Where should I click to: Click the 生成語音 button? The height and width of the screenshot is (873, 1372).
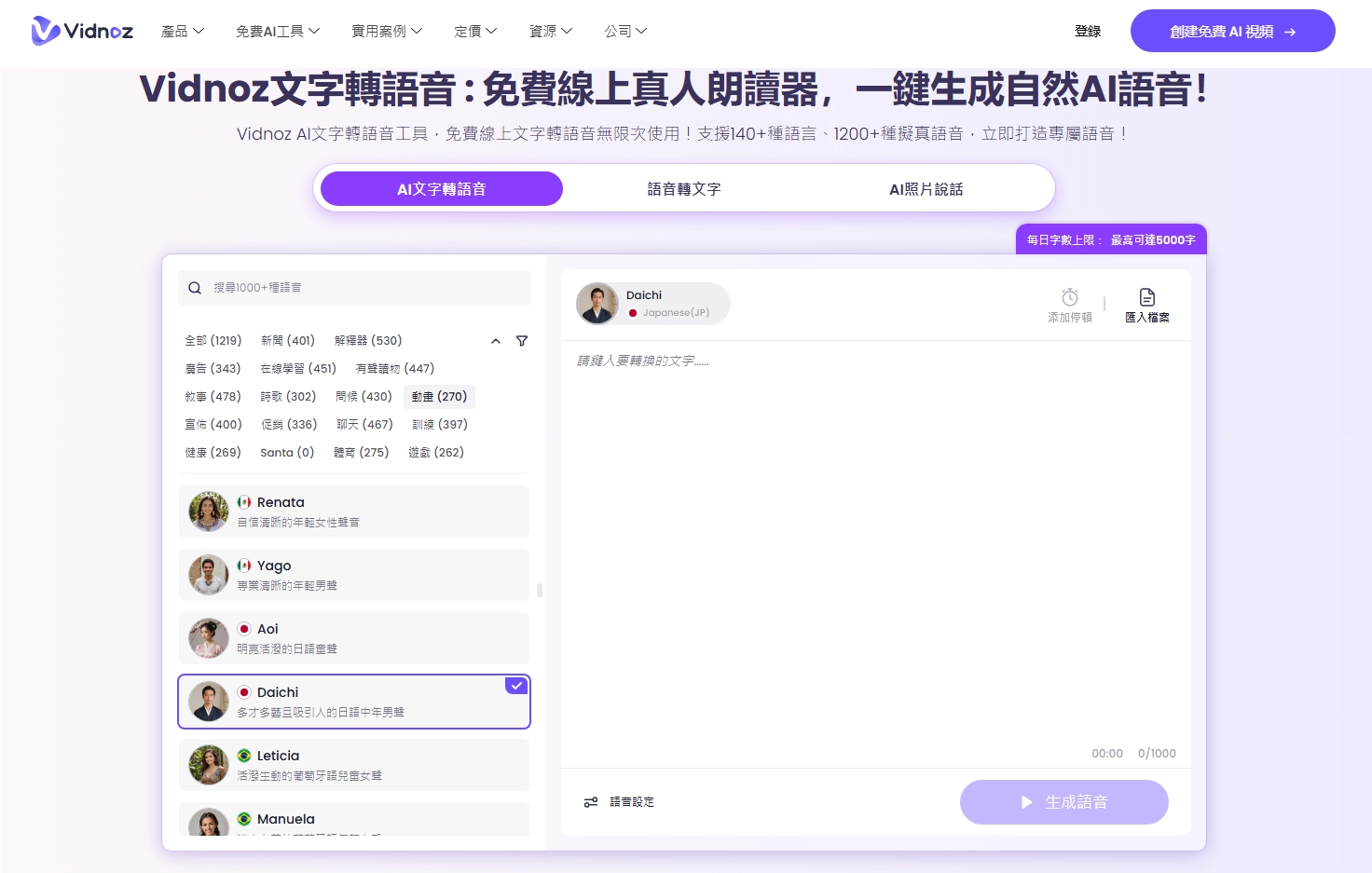click(x=1064, y=802)
